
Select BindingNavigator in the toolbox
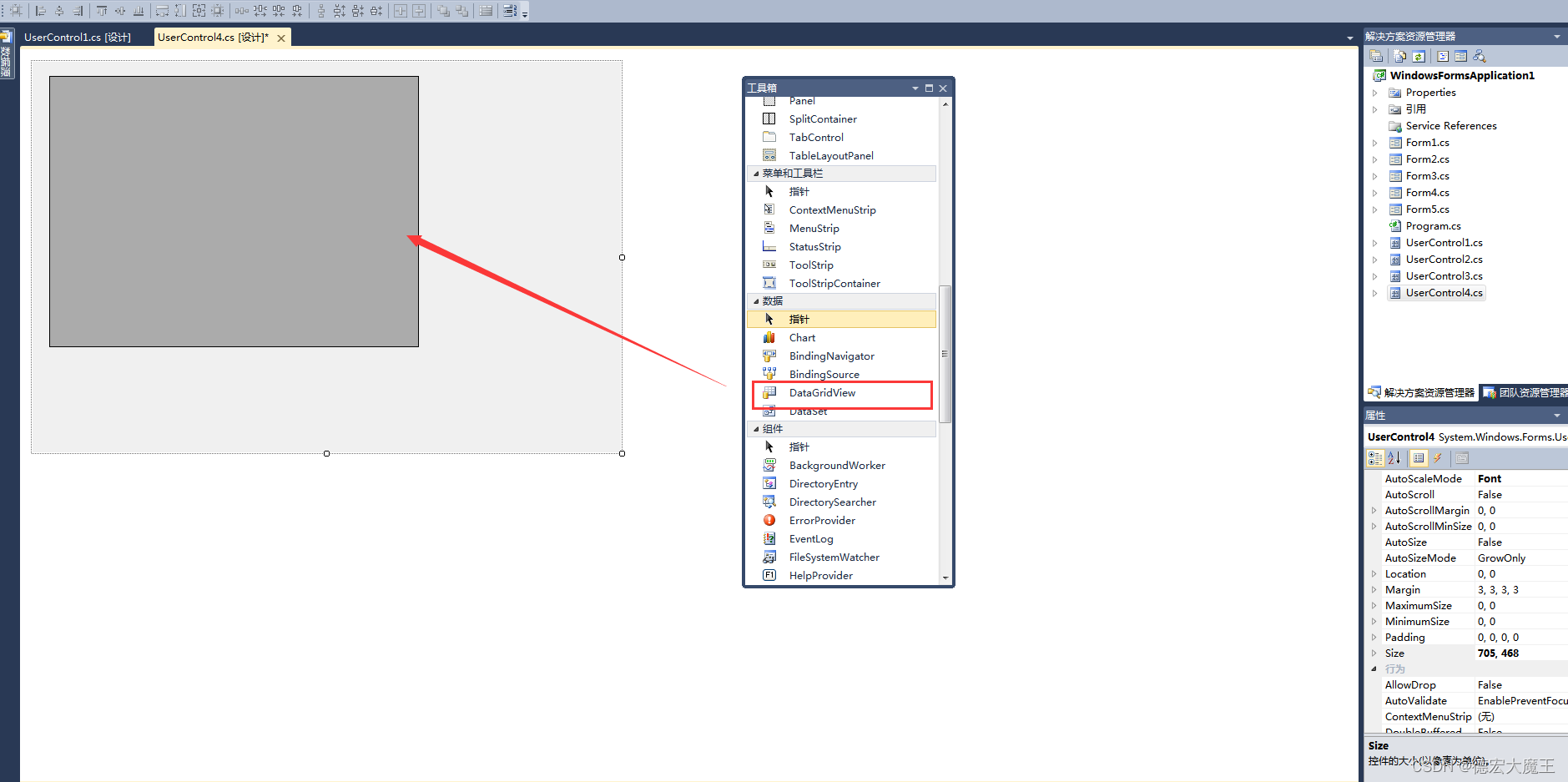(x=841, y=356)
